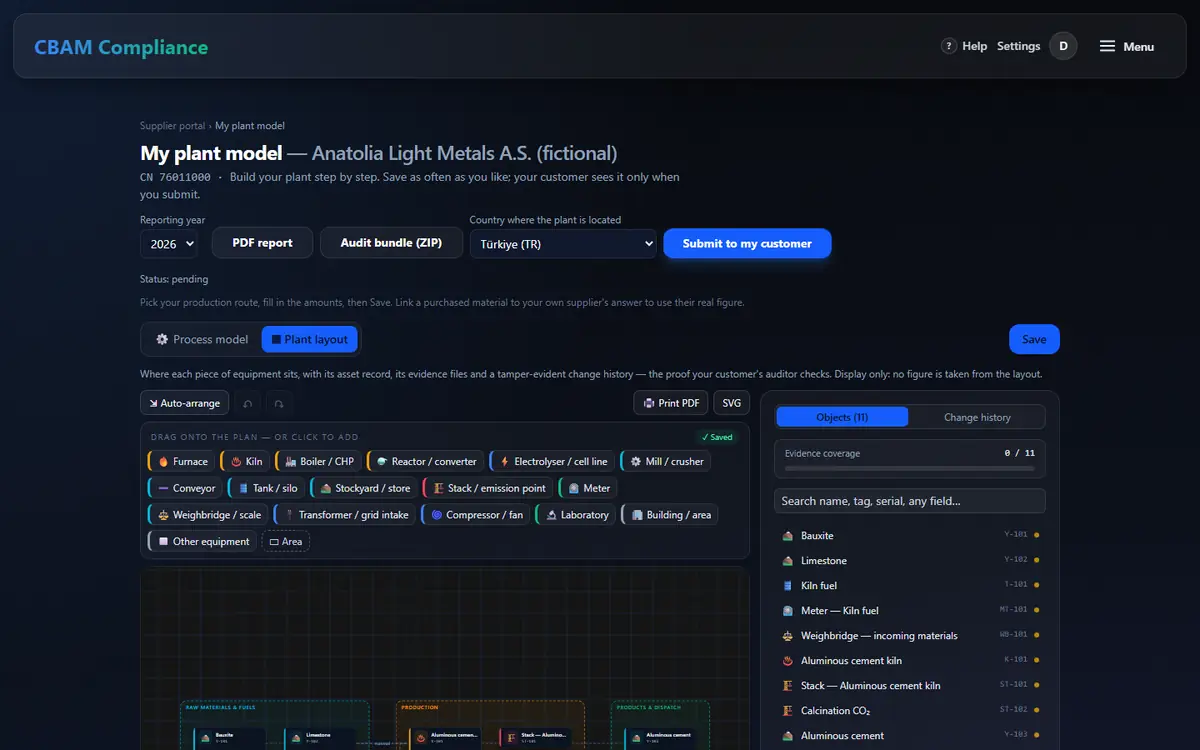Add a Boiler / CHP unit
Screen dimensions: 1200x750
[319, 462]
